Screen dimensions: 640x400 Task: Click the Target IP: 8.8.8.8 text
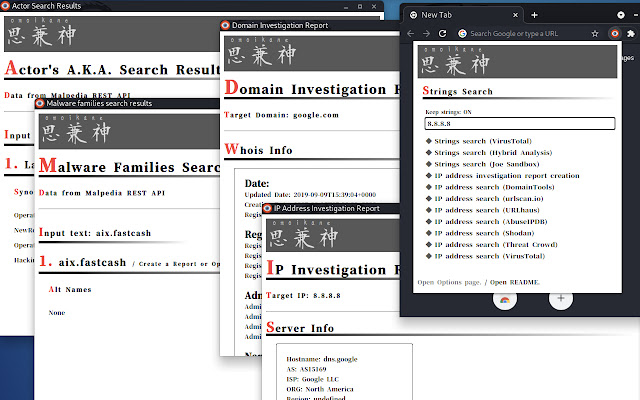(303, 296)
